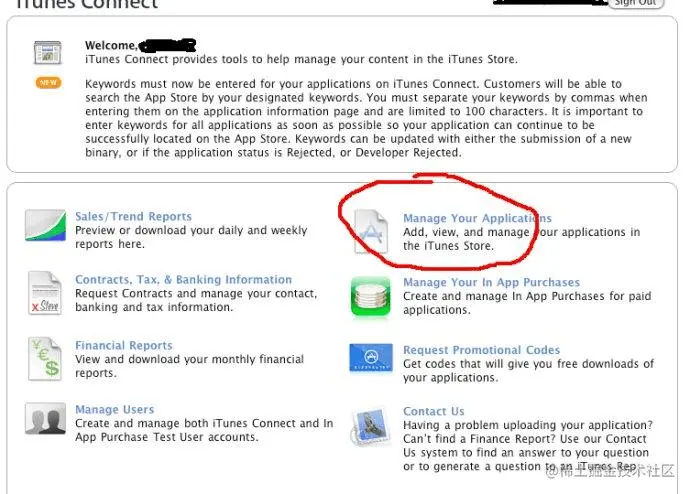Click the Financial Reports currency icon
Screen dimensions: 690x494
tap(45, 359)
